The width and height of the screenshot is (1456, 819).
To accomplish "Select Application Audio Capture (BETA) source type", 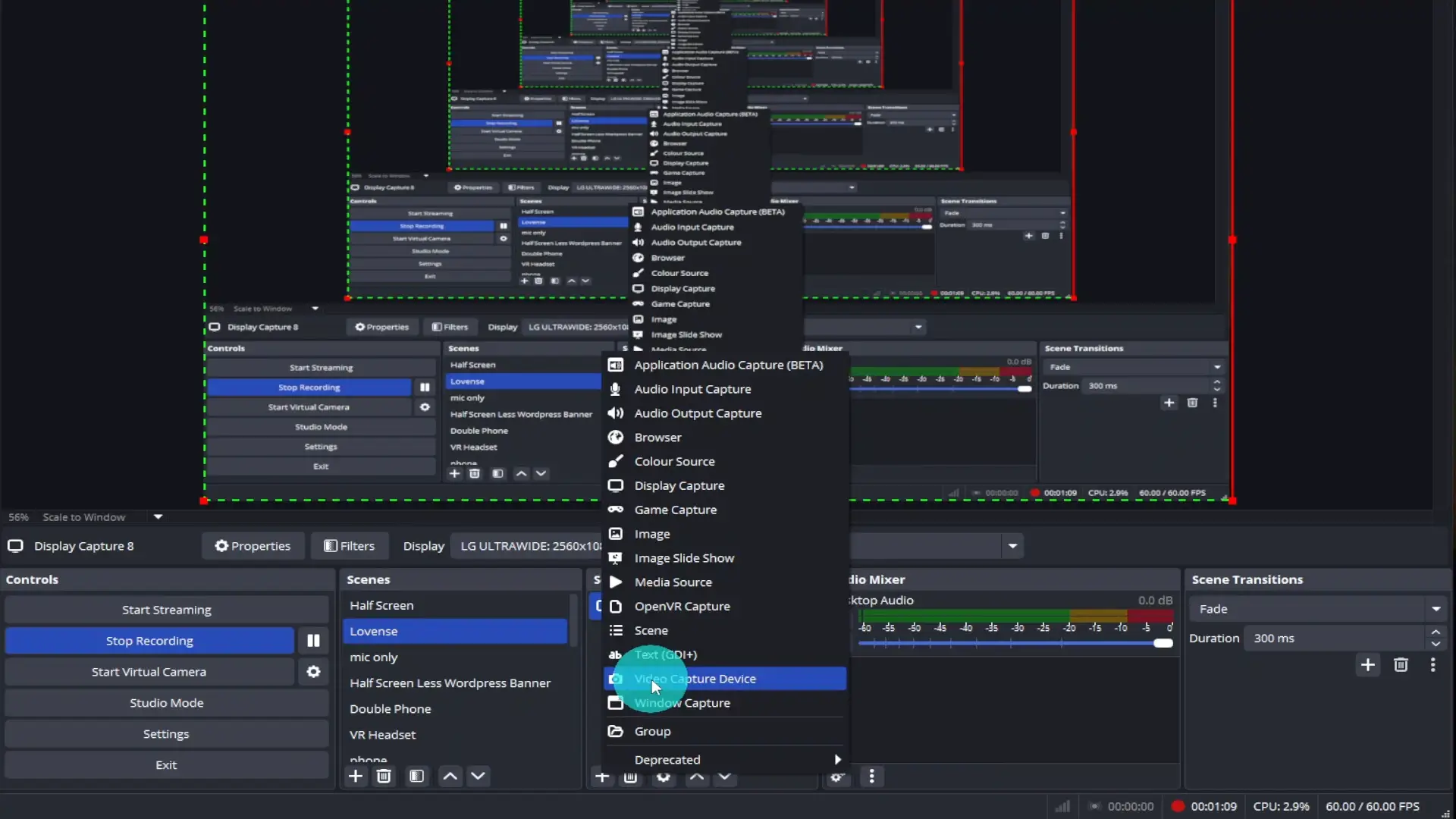I will coord(725,366).
